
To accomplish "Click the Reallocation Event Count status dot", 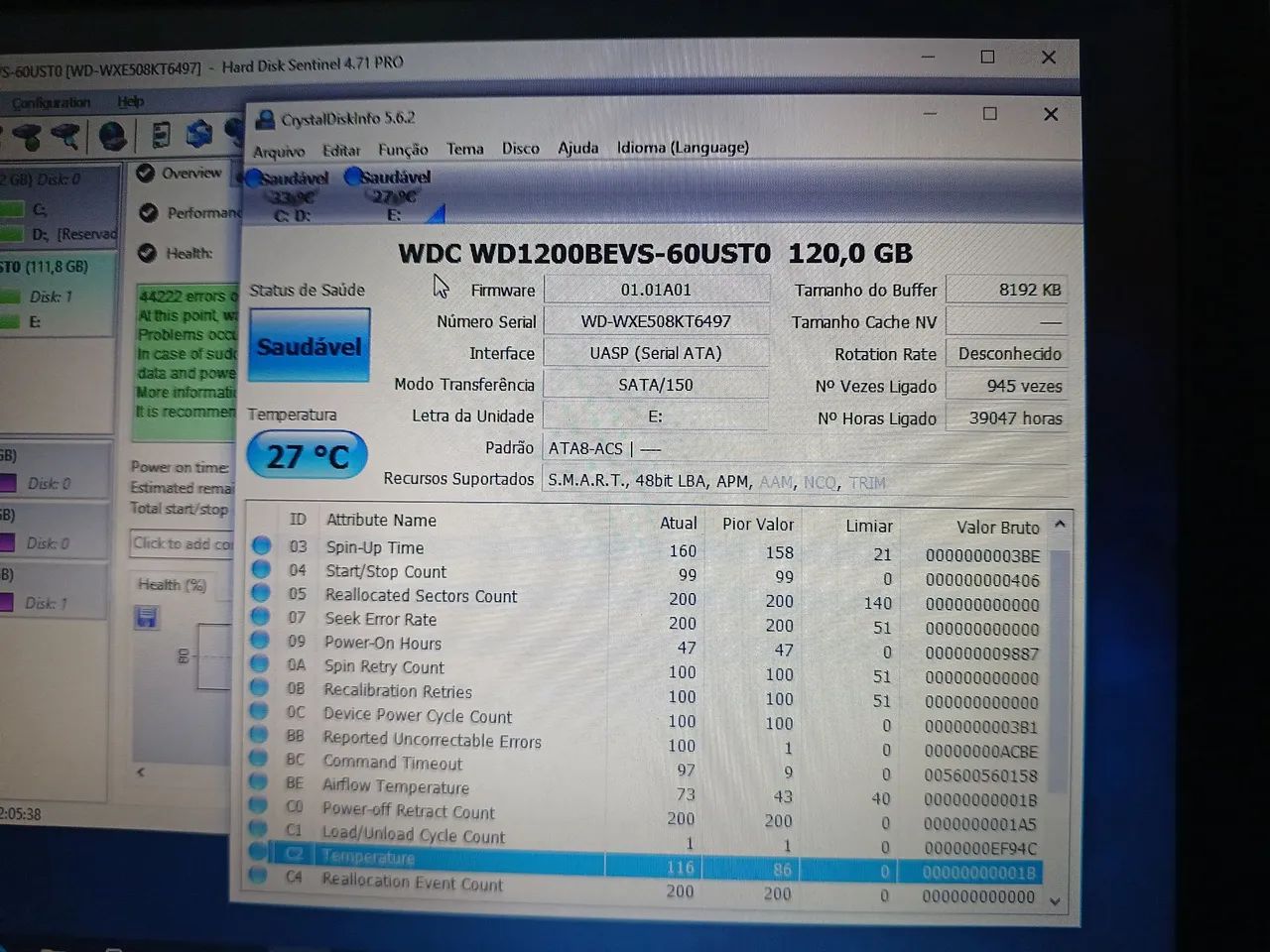I will point(258,876).
